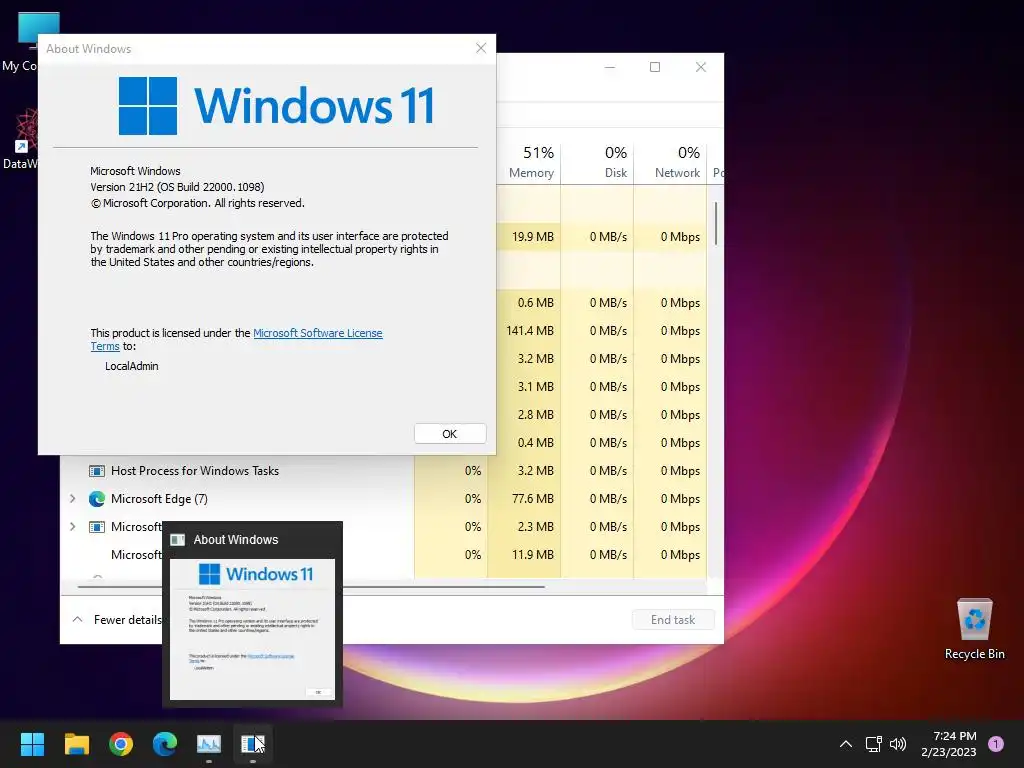Click the 141.4 MB memory cell
This screenshot has height=768, width=1024.
point(530,331)
